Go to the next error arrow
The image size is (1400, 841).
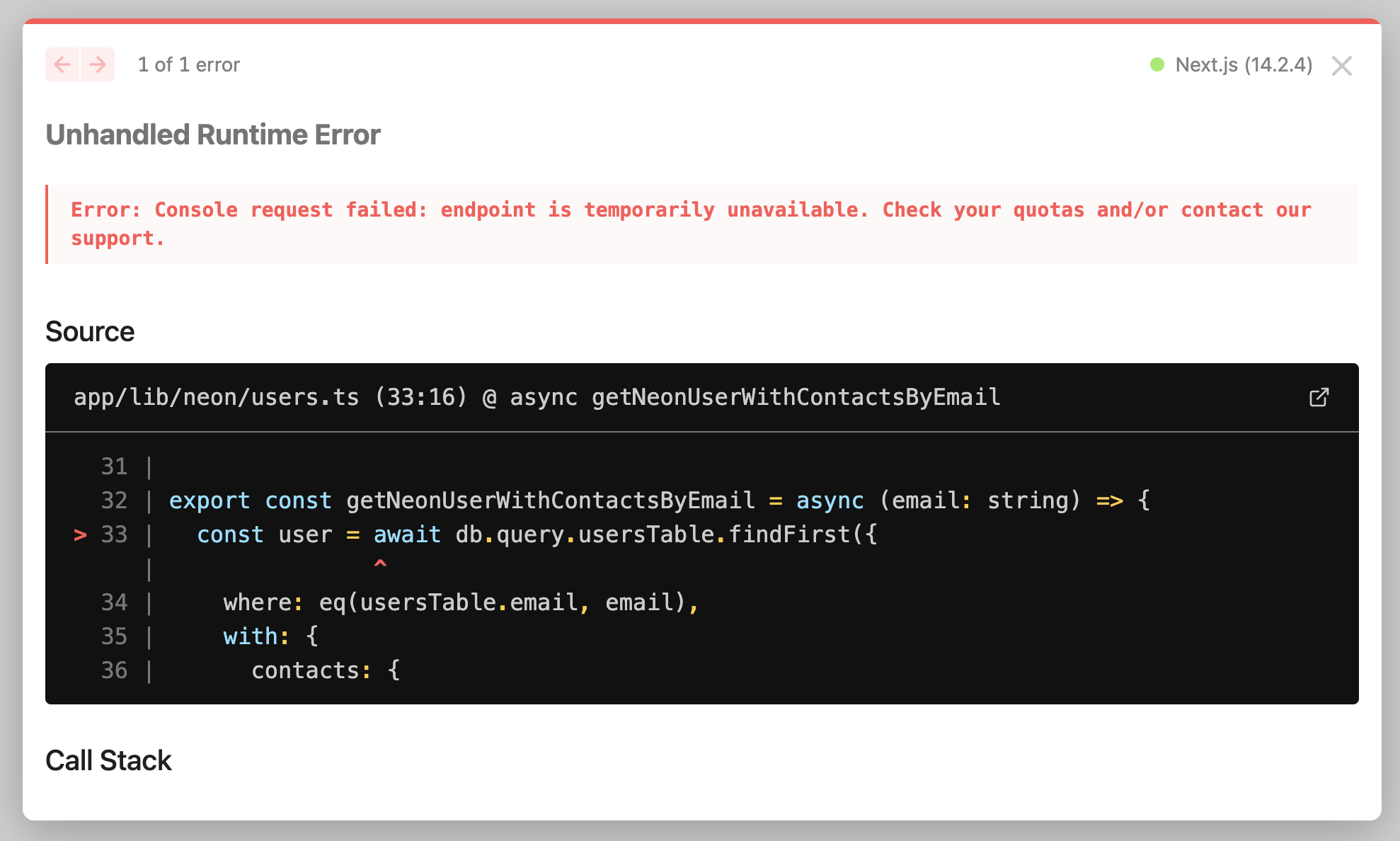pos(98,65)
